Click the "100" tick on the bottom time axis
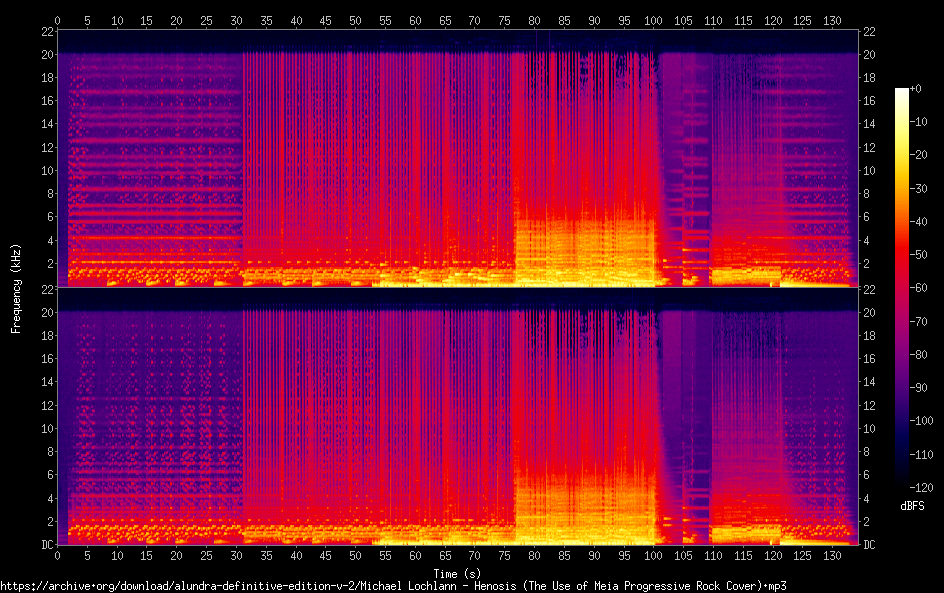This screenshot has height=593, width=944. (x=653, y=556)
